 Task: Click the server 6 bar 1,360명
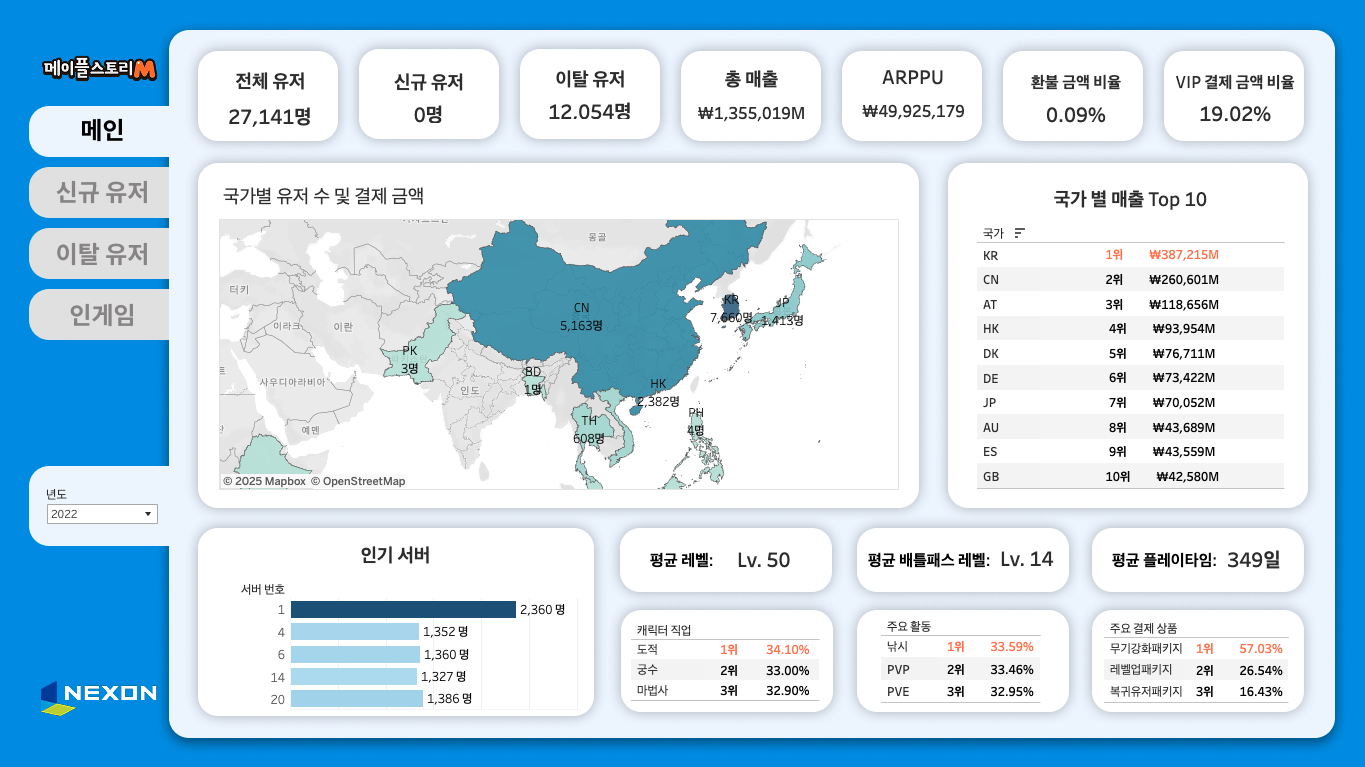click(x=355, y=654)
